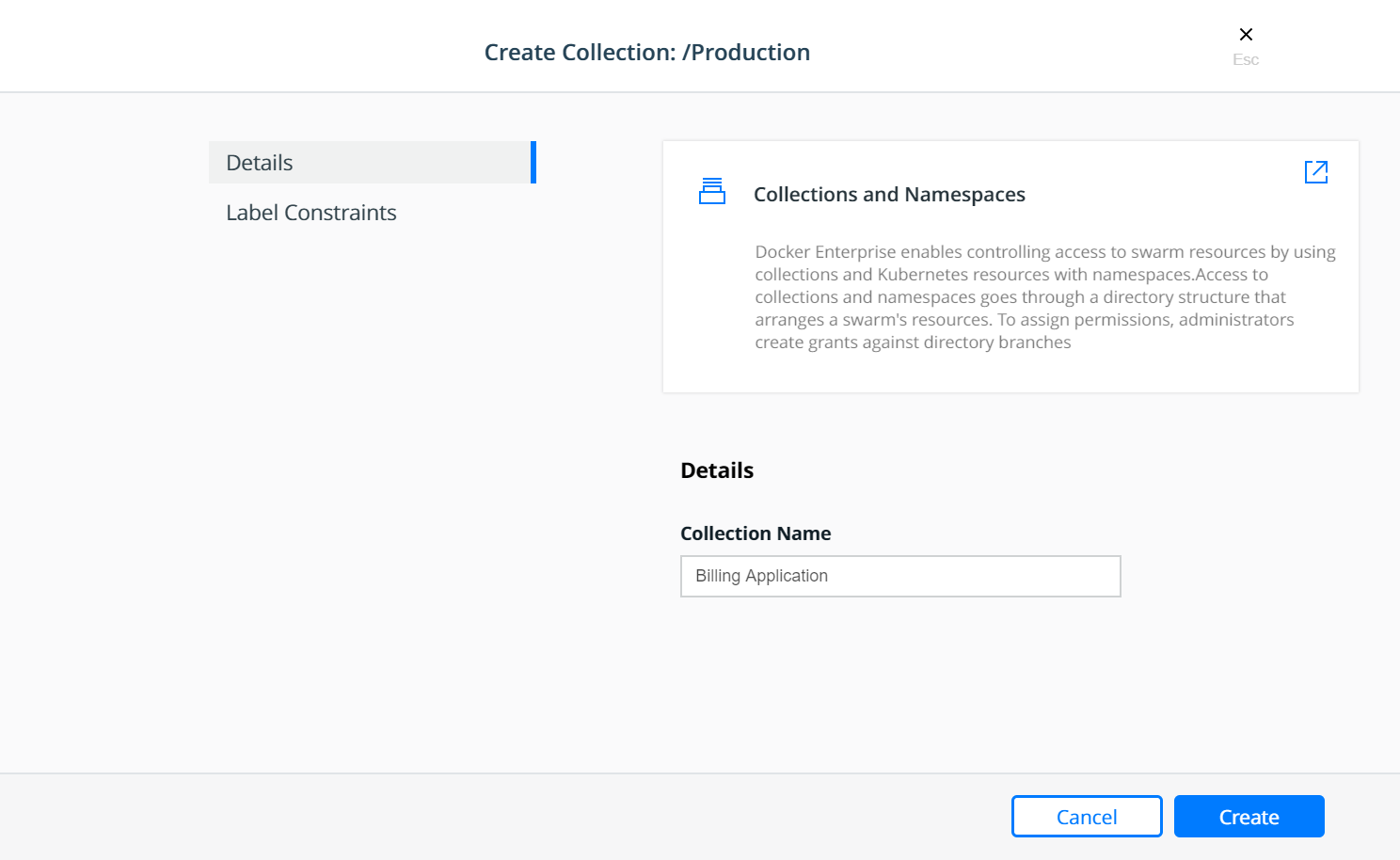Screen dimensions: 1400x860
Task: Switch to the Label Constraints tab
Action: (x=311, y=213)
